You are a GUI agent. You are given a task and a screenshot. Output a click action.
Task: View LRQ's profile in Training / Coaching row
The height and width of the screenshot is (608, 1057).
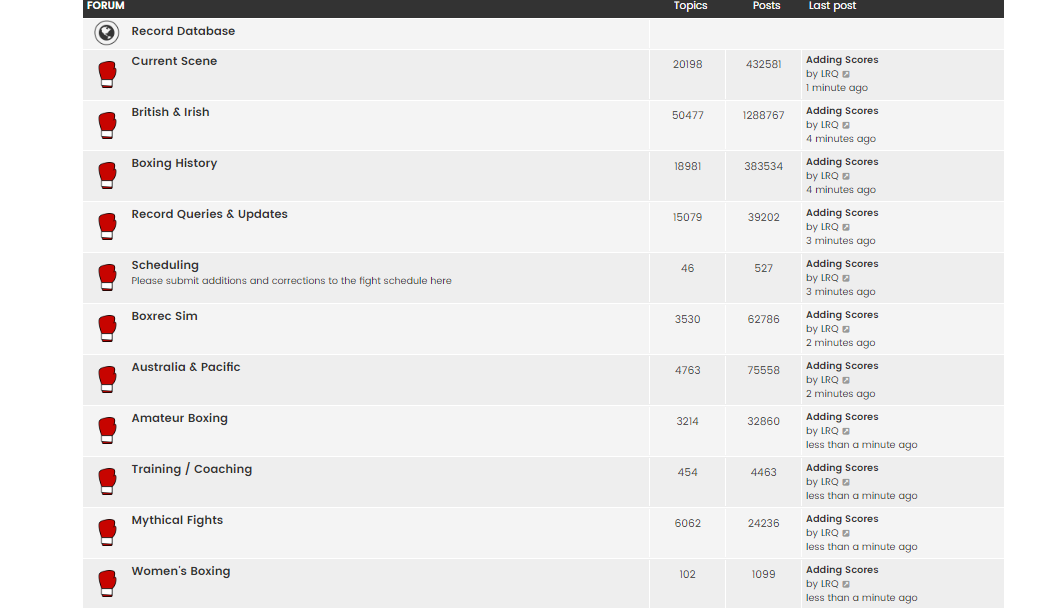[830, 482]
